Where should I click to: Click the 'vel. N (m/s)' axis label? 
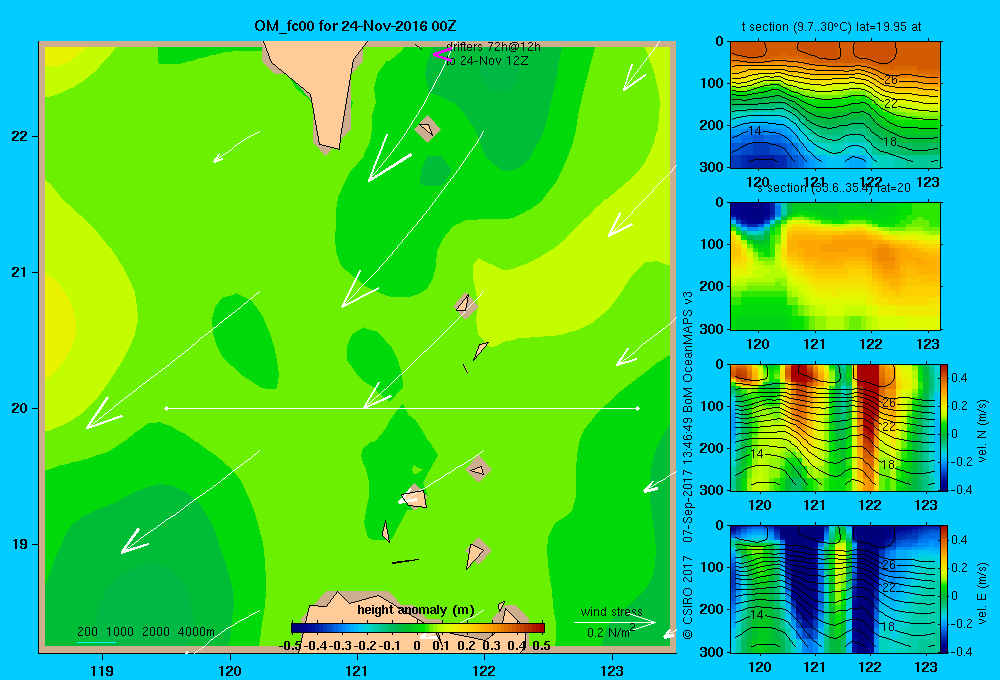[x=982, y=431]
